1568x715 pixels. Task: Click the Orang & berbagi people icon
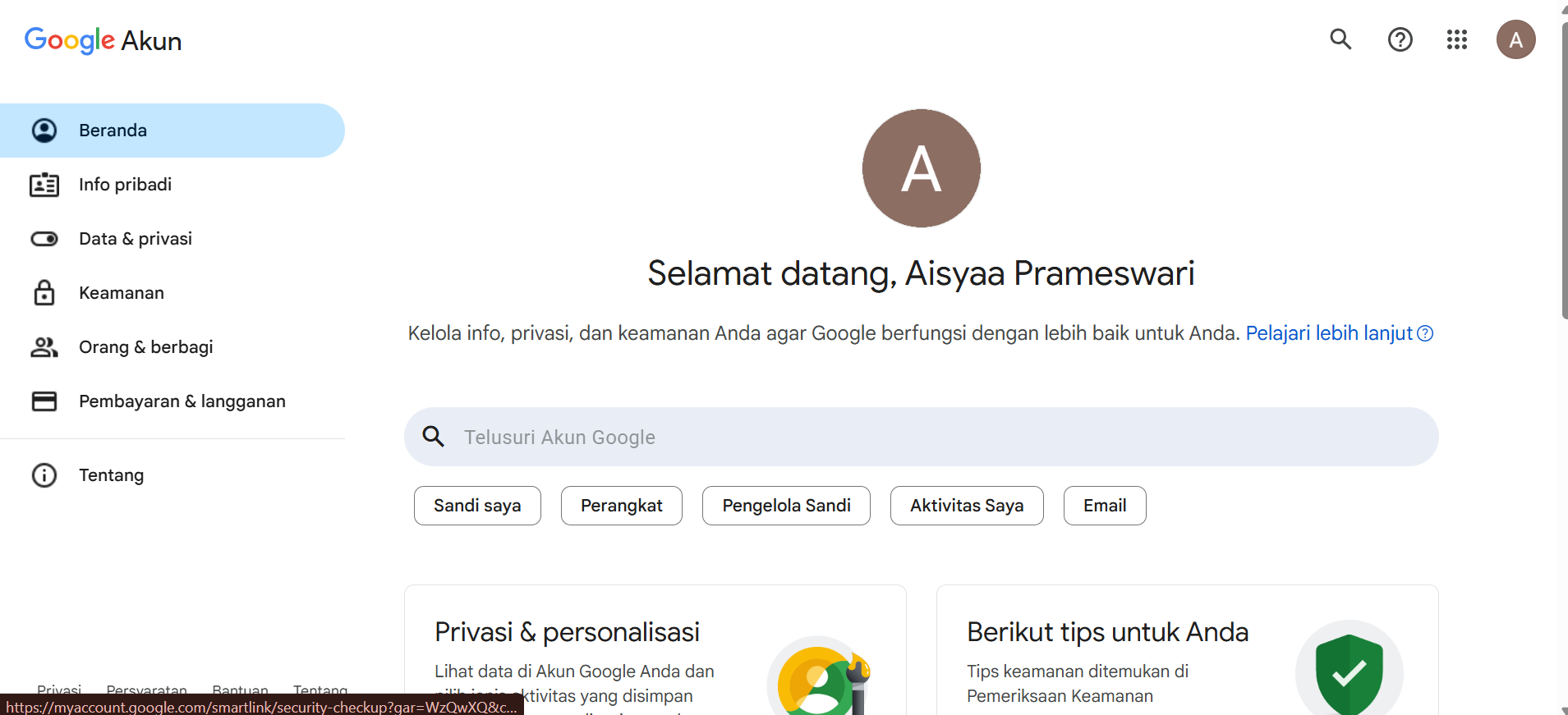tap(44, 347)
